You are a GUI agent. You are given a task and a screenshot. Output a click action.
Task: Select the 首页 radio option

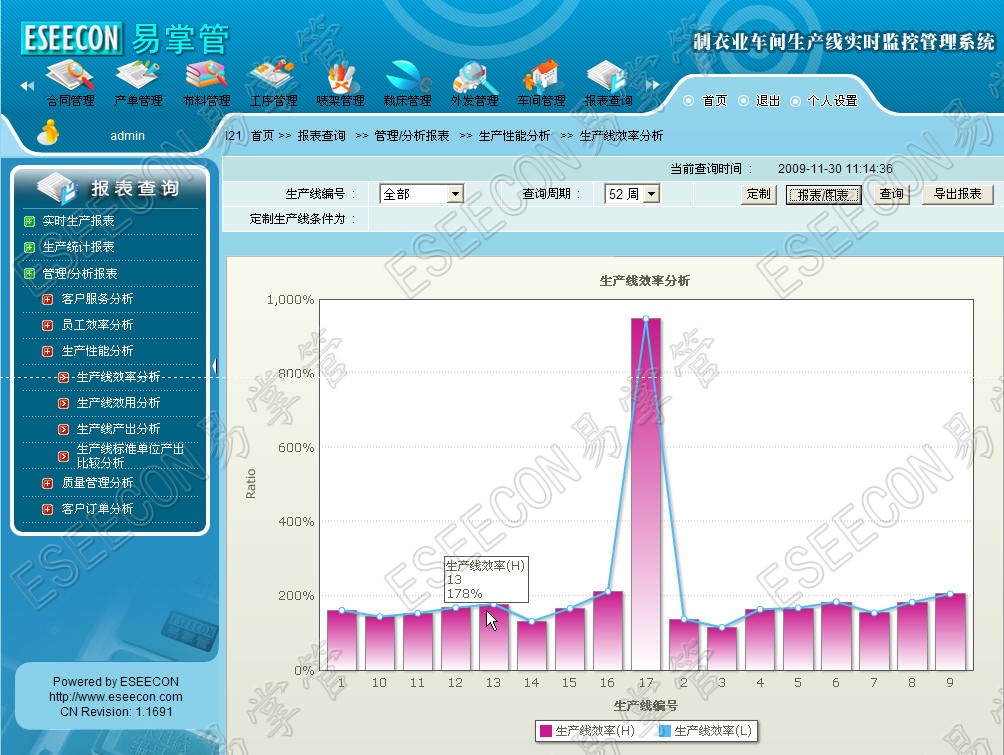coord(689,101)
